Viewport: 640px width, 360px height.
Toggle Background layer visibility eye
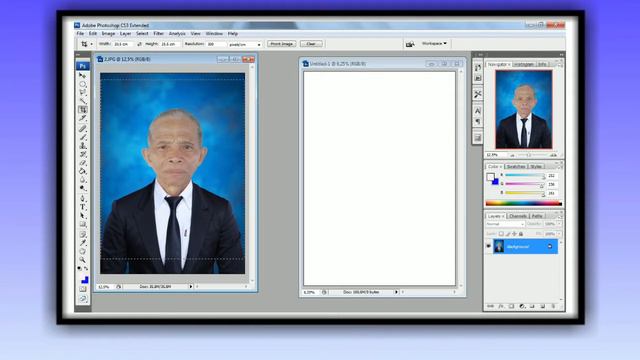(x=489, y=246)
